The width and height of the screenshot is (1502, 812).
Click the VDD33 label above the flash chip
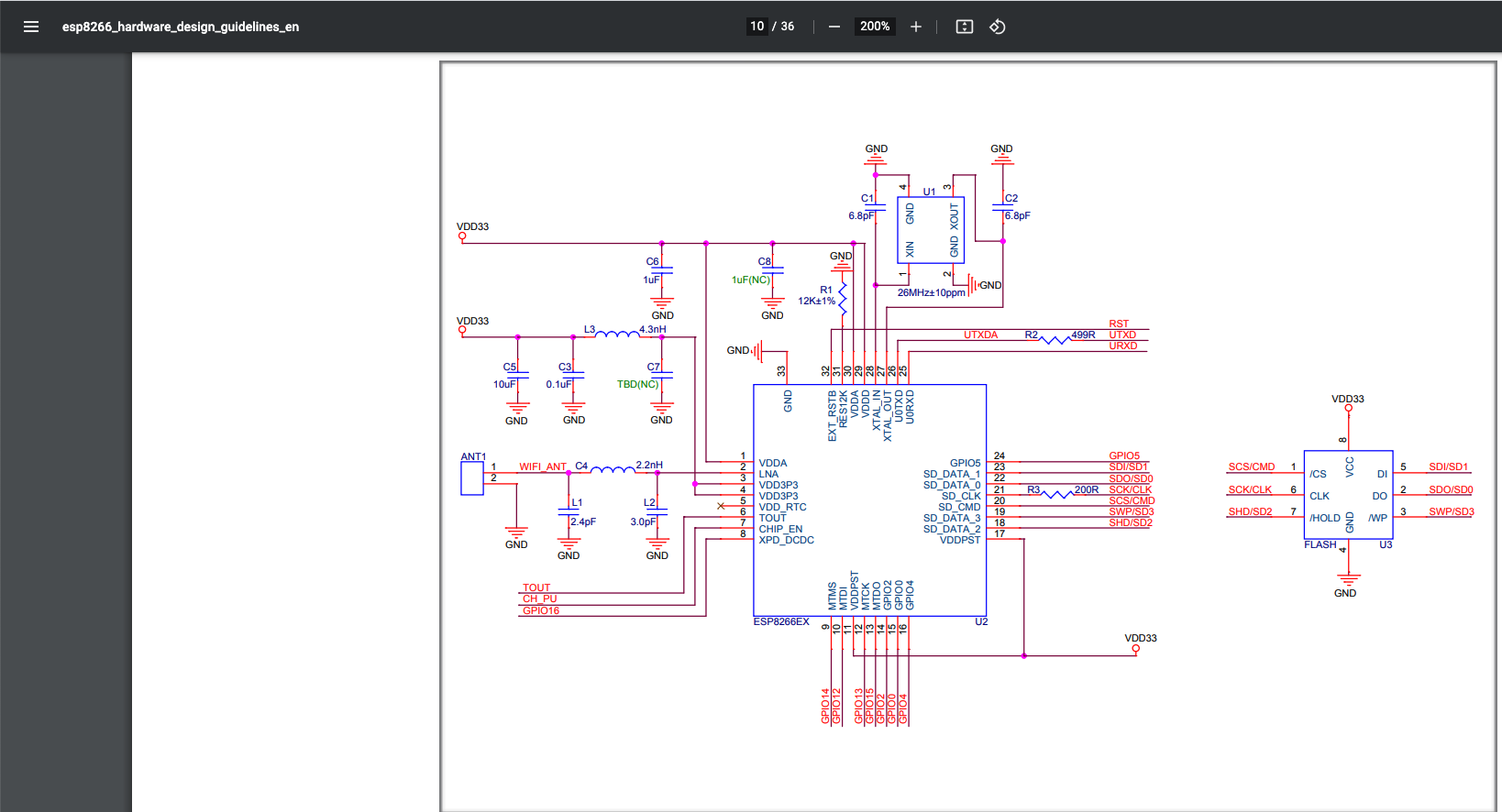[x=1348, y=399]
